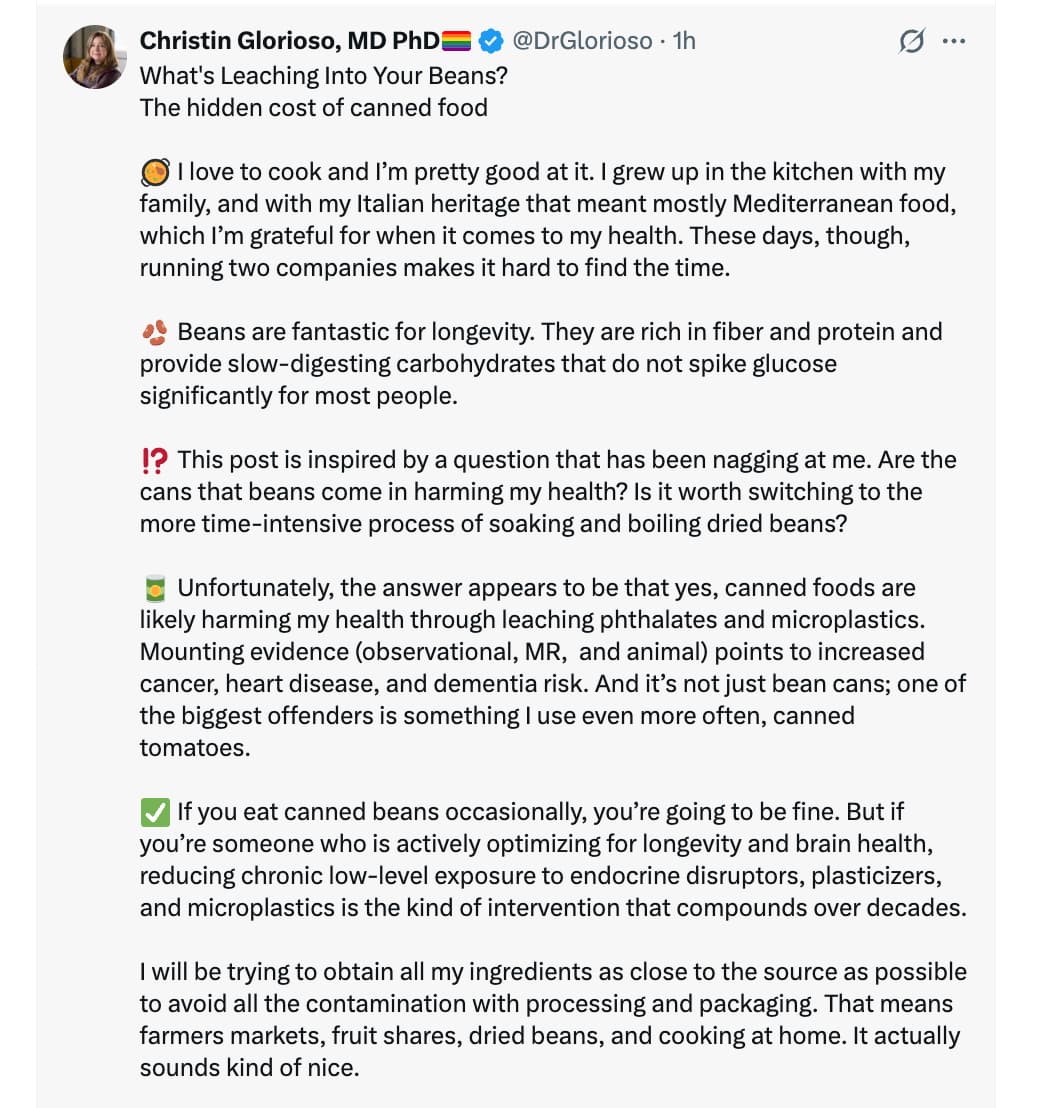Click the Grok explain-post icon
The height and width of the screenshot is (1108, 1044).
(x=911, y=42)
